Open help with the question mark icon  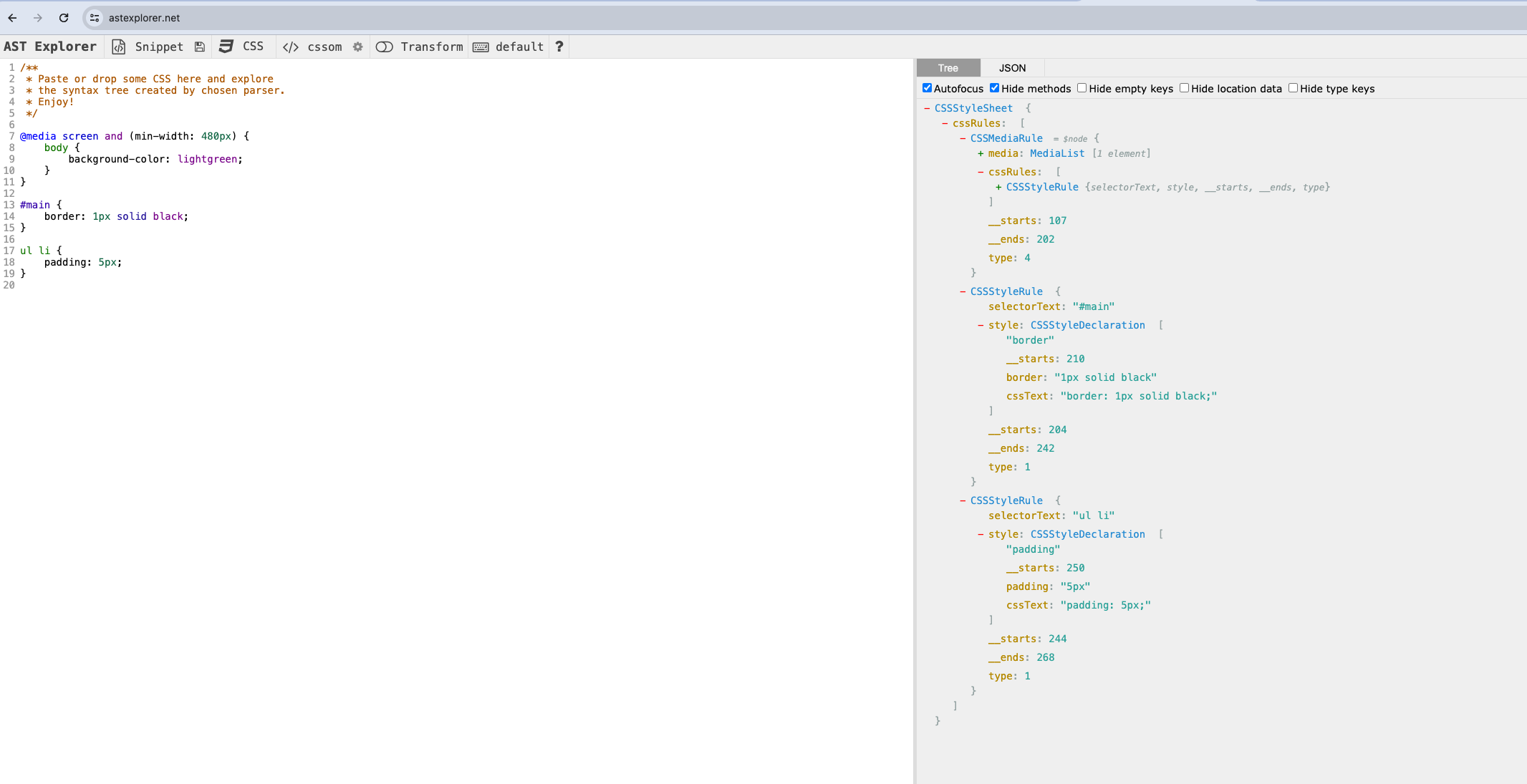click(559, 47)
